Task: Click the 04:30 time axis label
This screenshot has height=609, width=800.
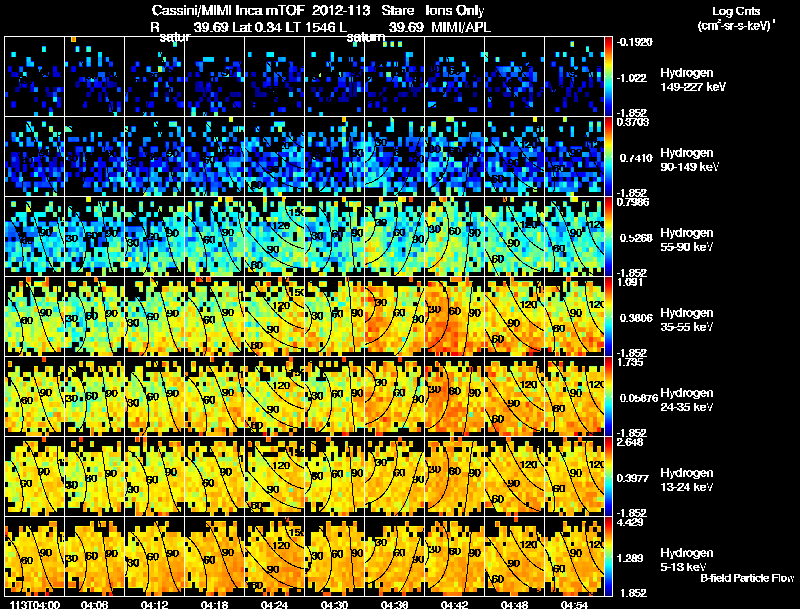Action: click(x=334, y=604)
